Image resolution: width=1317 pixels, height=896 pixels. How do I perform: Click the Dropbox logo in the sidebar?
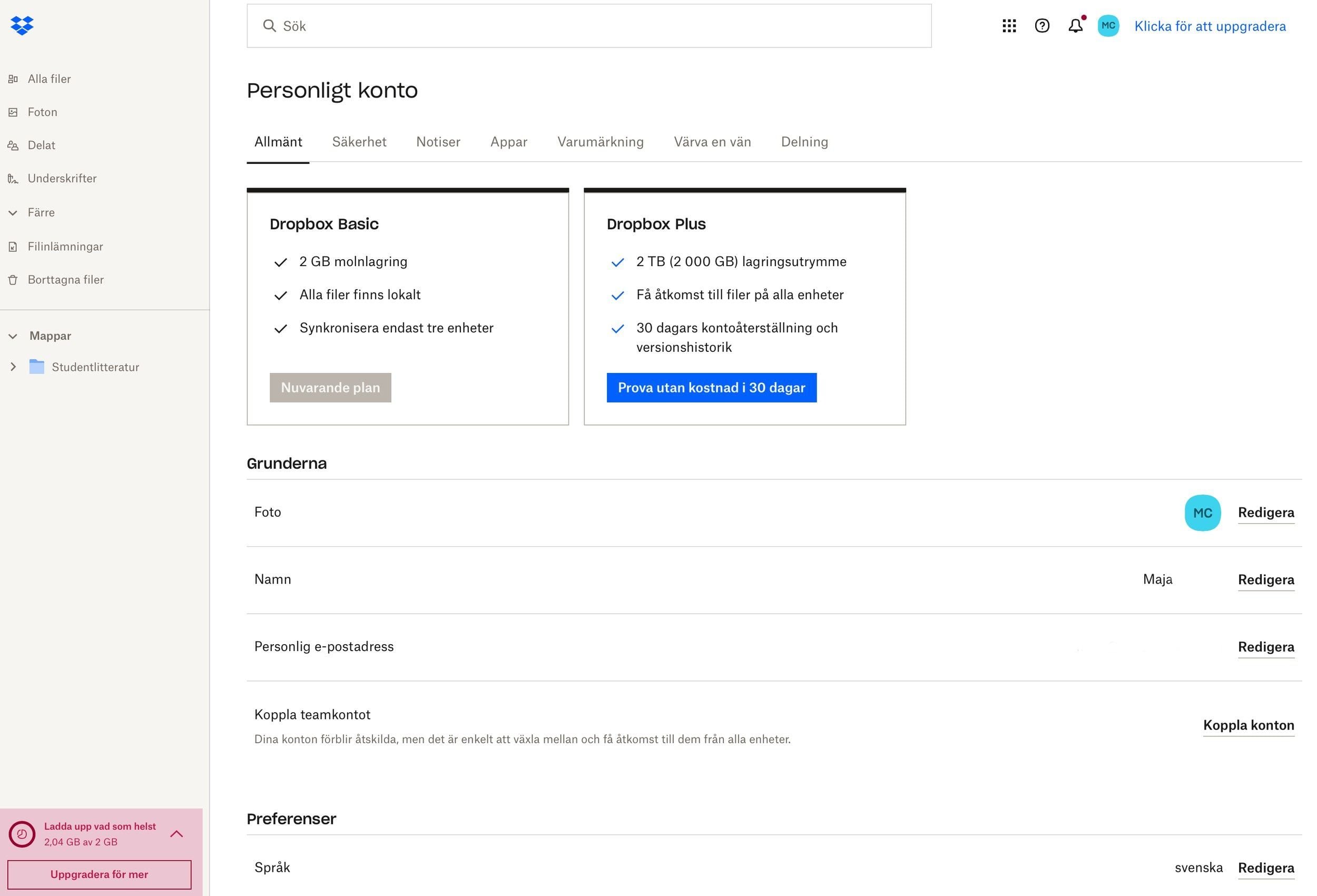pyautogui.click(x=22, y=25)
